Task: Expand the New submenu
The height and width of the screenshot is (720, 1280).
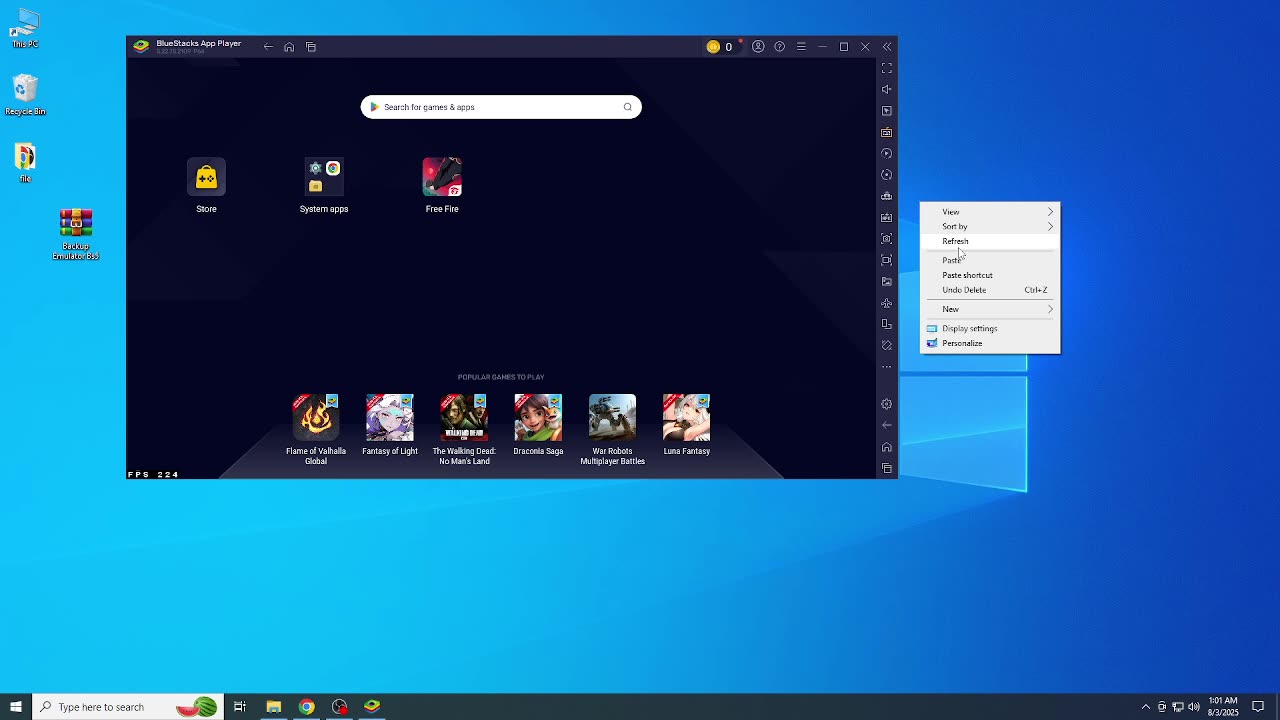Action: (x=990, y=309)
